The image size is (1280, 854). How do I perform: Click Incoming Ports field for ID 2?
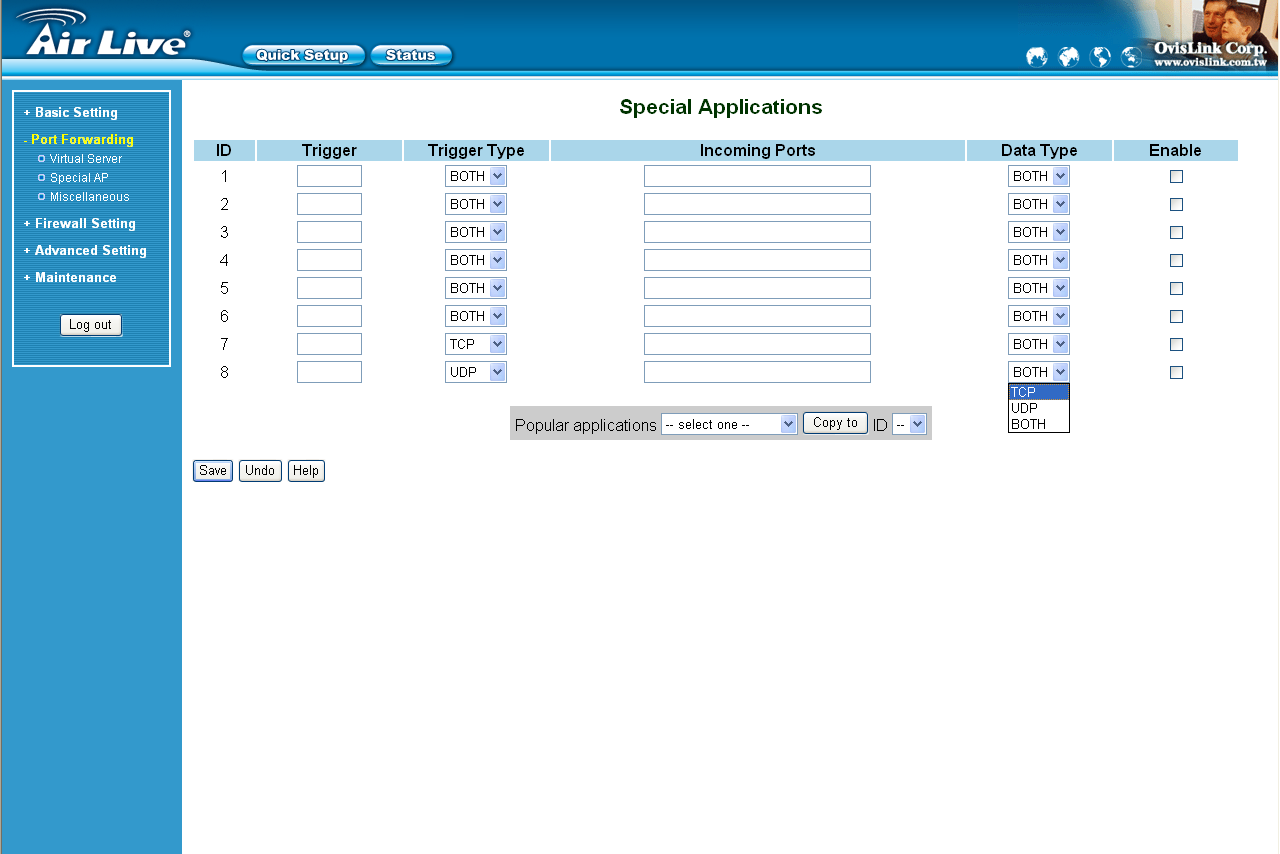(757, 204)
